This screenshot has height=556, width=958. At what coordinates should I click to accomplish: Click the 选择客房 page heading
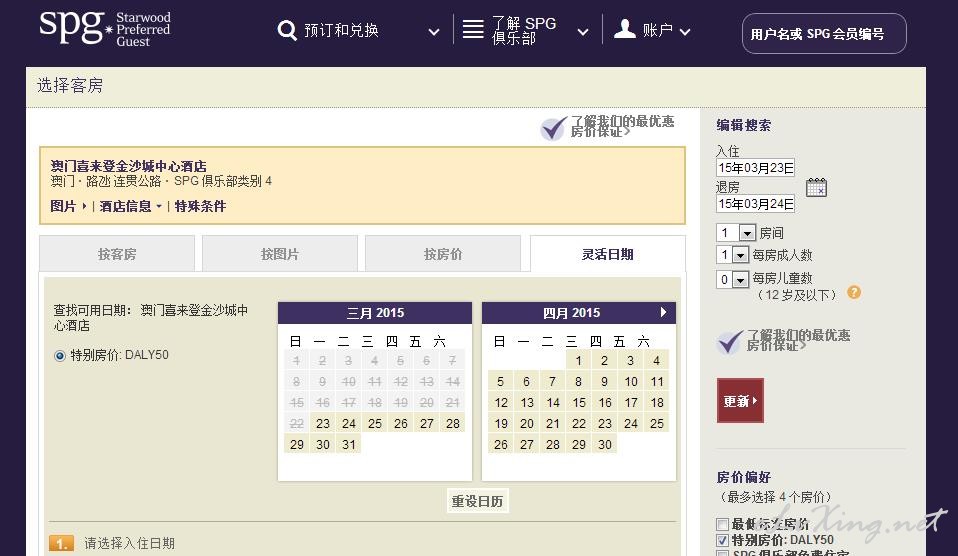pyautogui.click(x=70, y=86)
